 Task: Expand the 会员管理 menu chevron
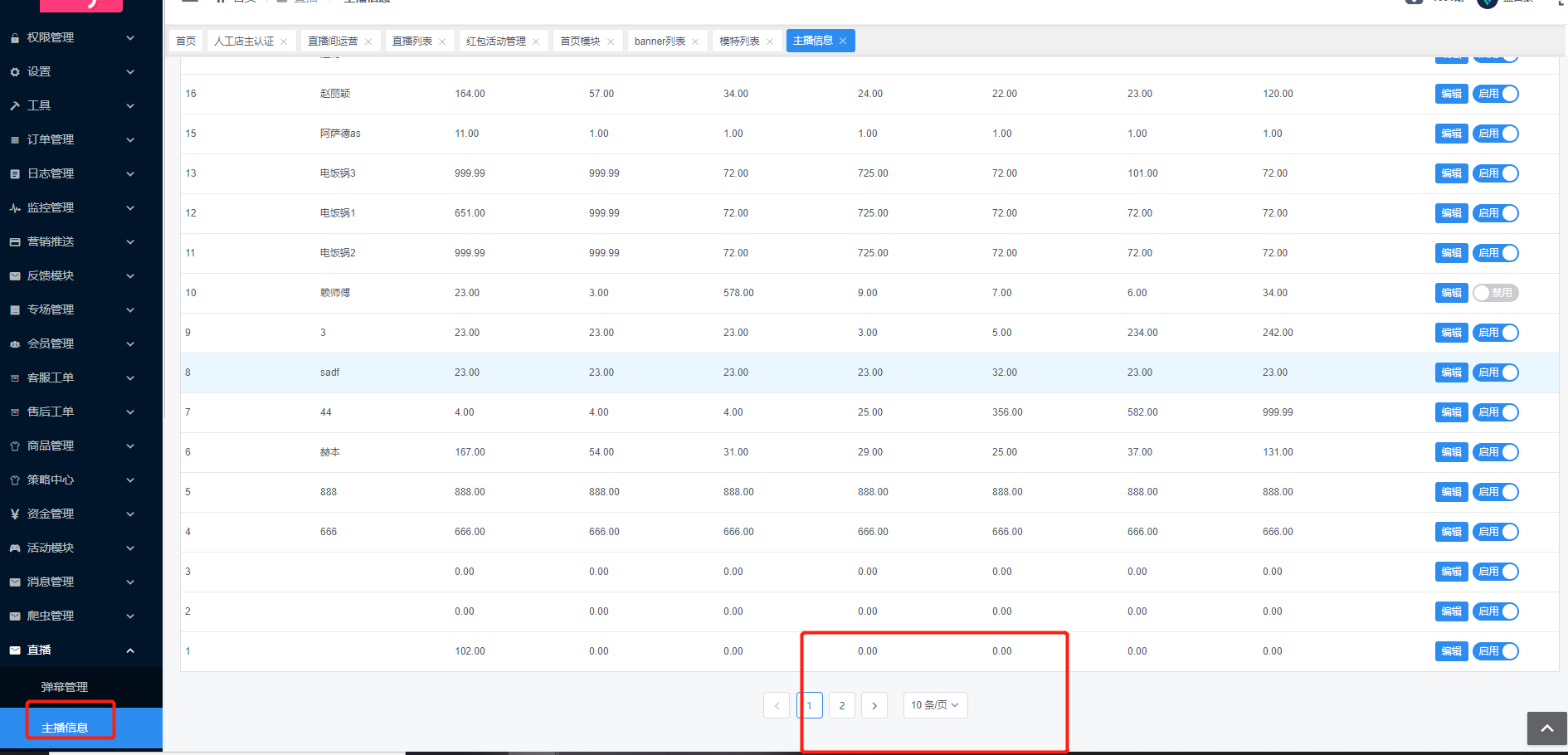130,344
